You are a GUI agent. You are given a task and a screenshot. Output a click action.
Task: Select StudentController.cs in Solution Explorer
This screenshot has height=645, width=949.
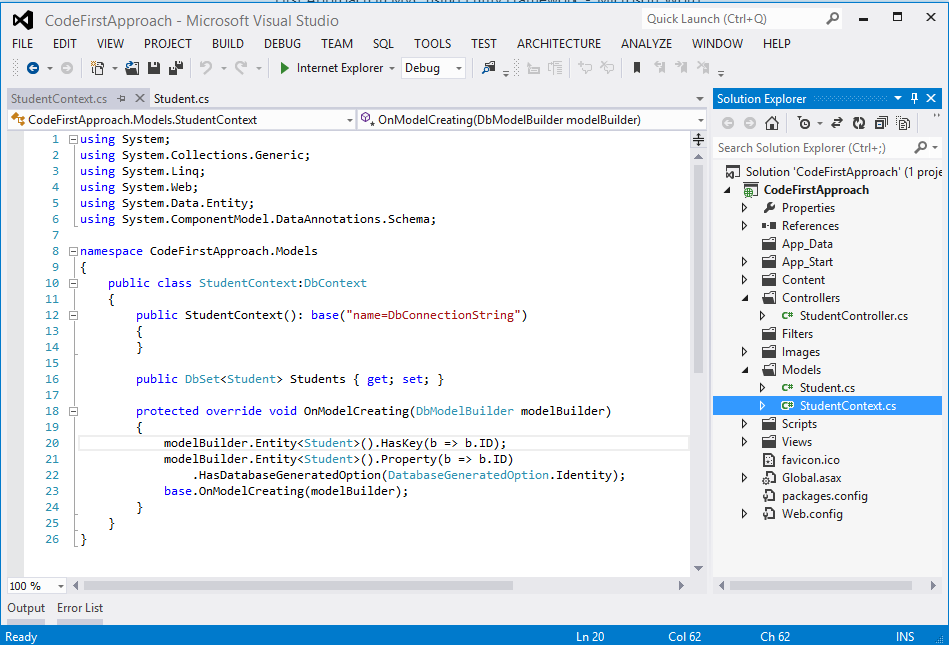(x=853, y=316)
